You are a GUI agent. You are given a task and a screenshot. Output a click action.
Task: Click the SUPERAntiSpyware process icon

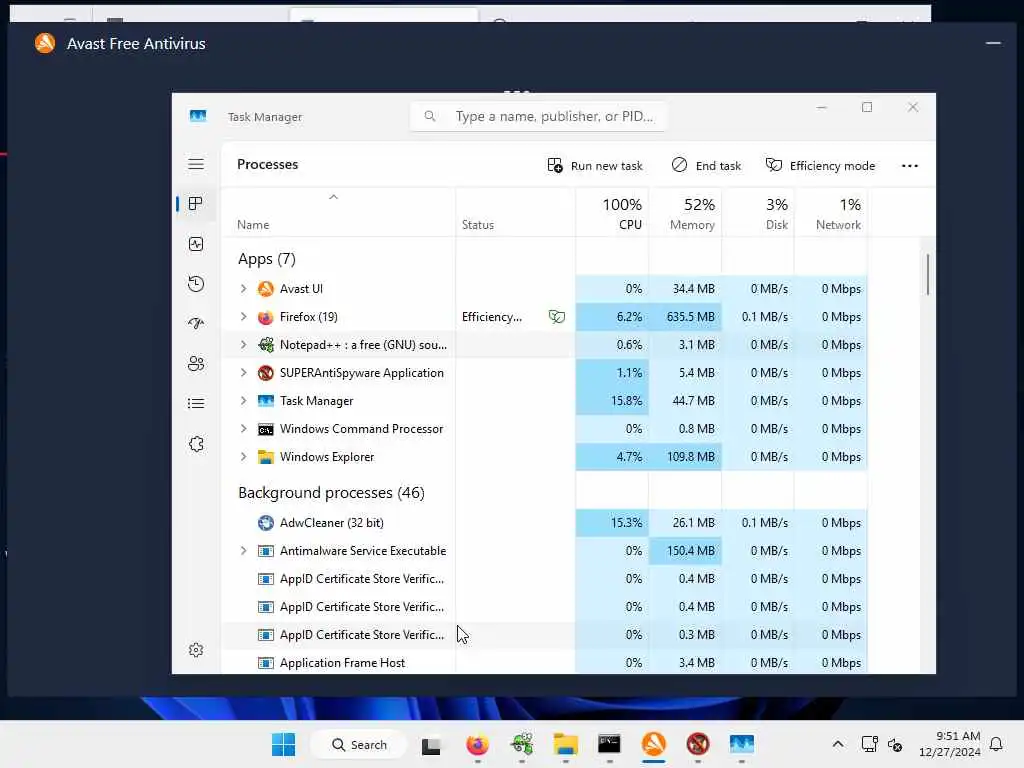click(x=266, y=373)
